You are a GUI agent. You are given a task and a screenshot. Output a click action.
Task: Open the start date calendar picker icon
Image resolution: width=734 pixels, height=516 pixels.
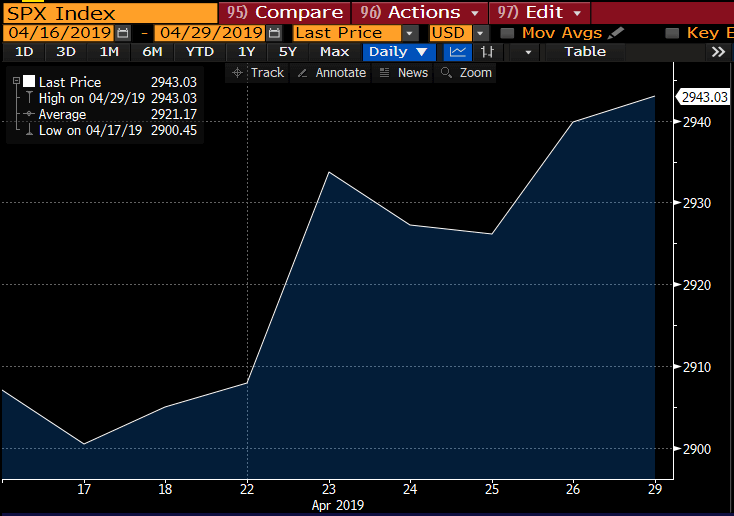click(x=123, y=33)
